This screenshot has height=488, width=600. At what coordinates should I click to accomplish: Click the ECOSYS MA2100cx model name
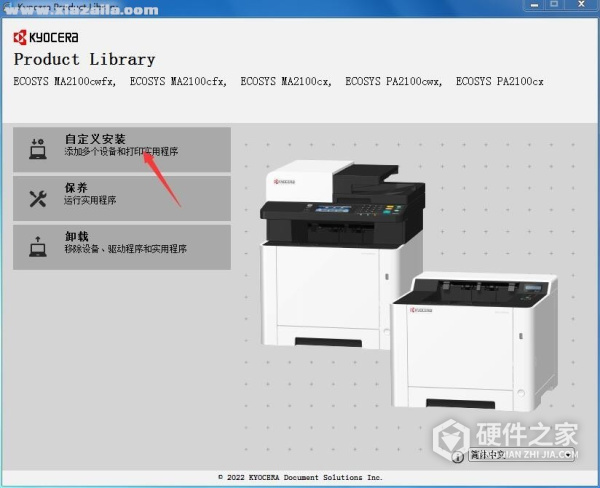click(x=286, y=82)
